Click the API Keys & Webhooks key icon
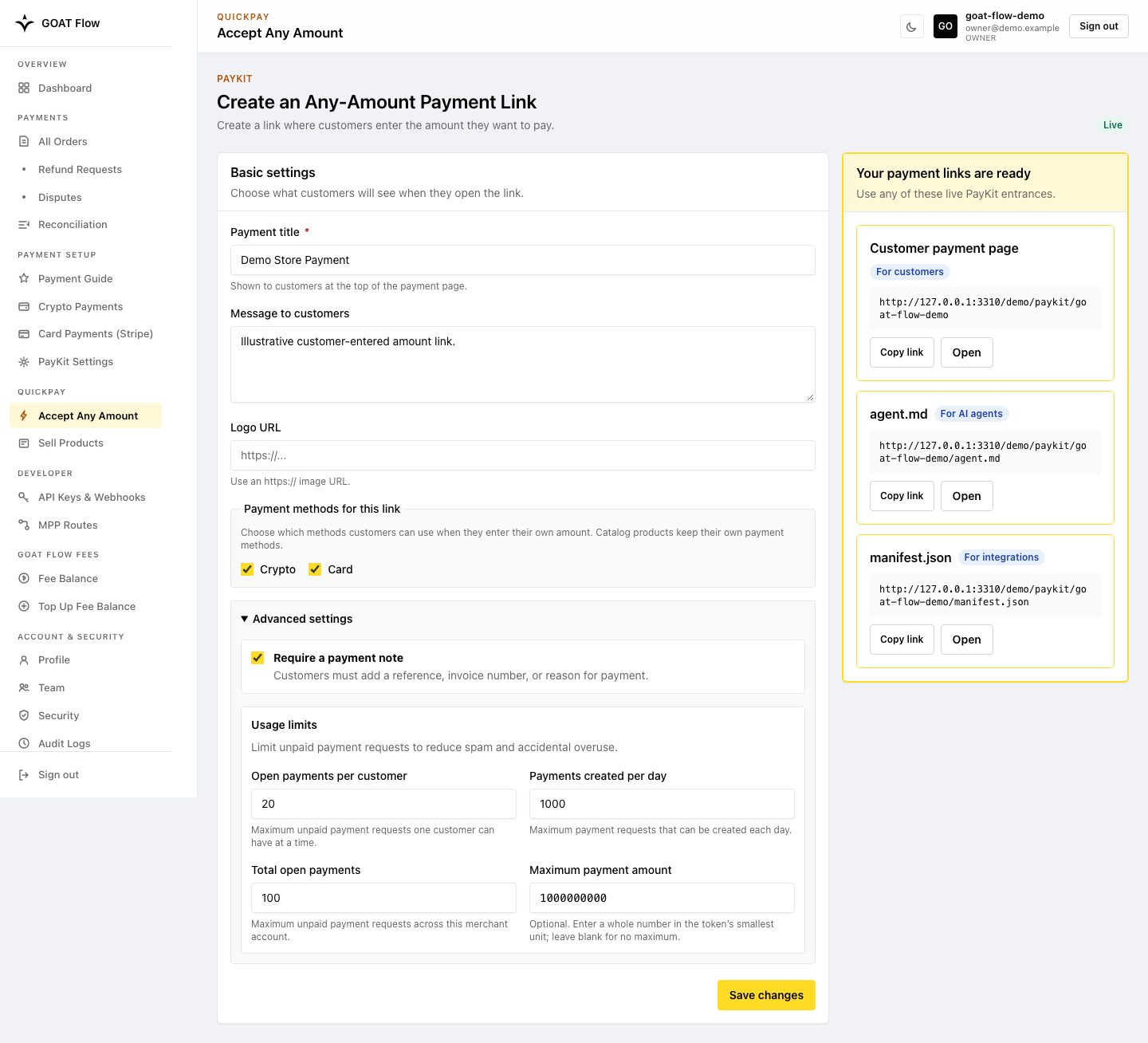This screenshot has height=1043, width=1148. (x=24, y=497)
